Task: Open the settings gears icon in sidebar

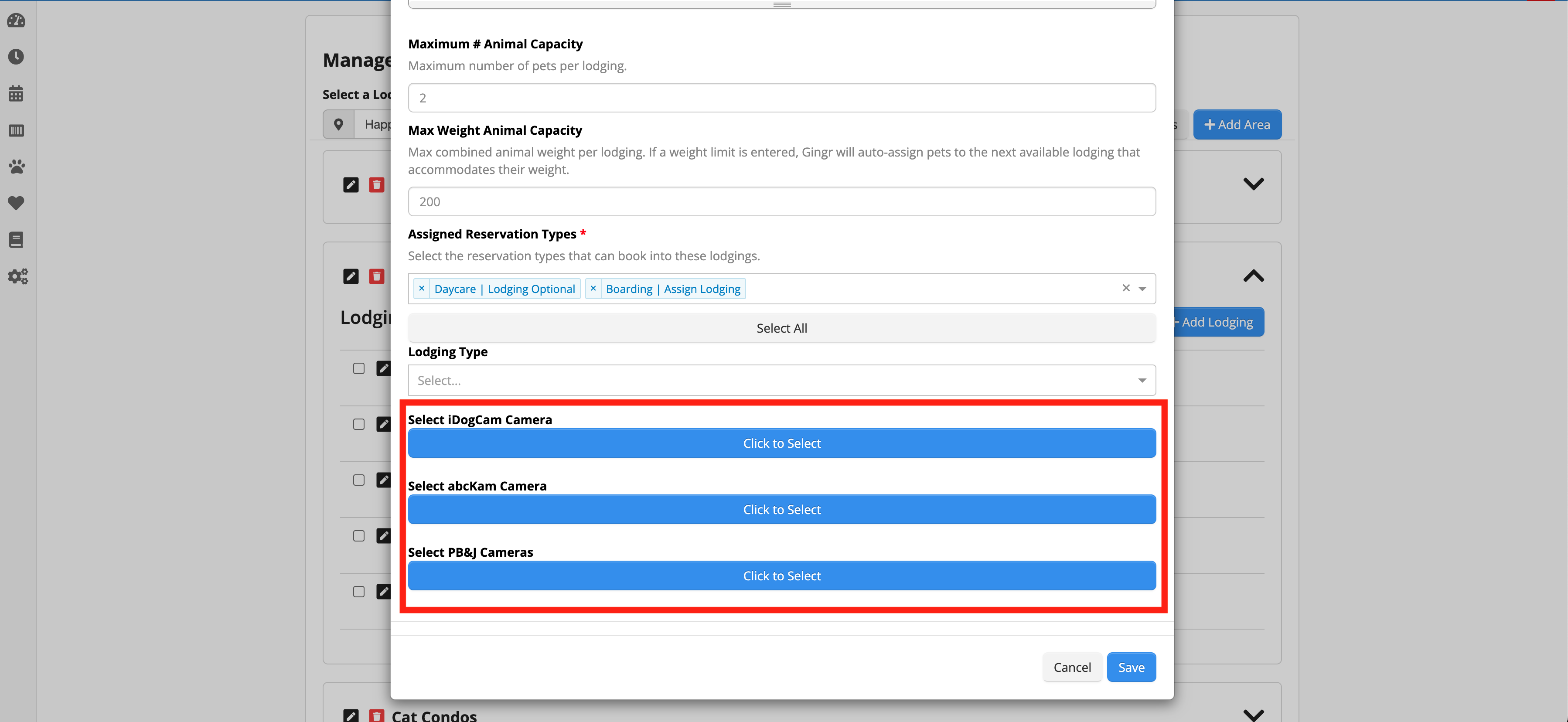Action: pyautogui.click(x=17, y=276)
